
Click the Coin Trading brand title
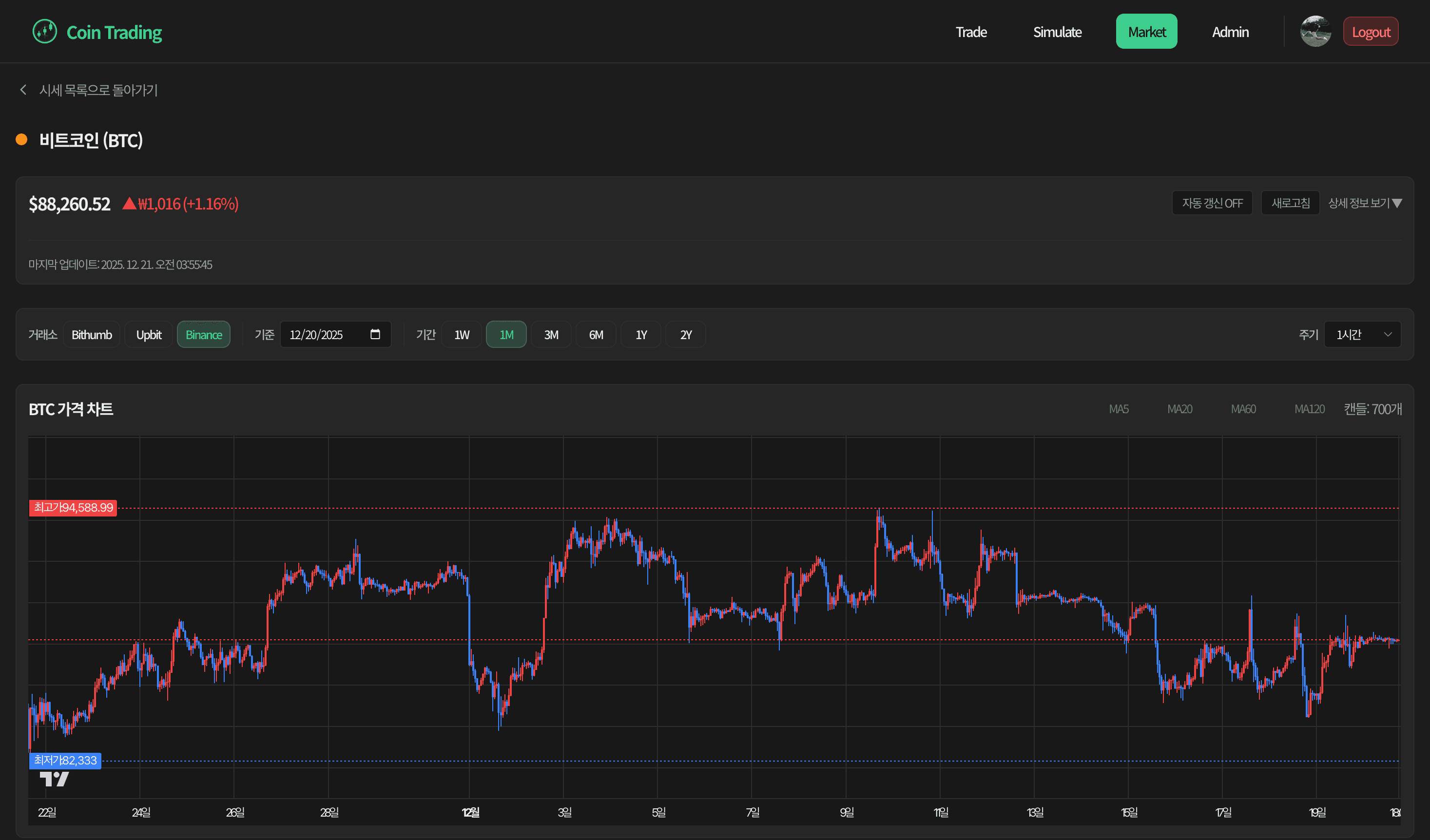coord(114,32)
